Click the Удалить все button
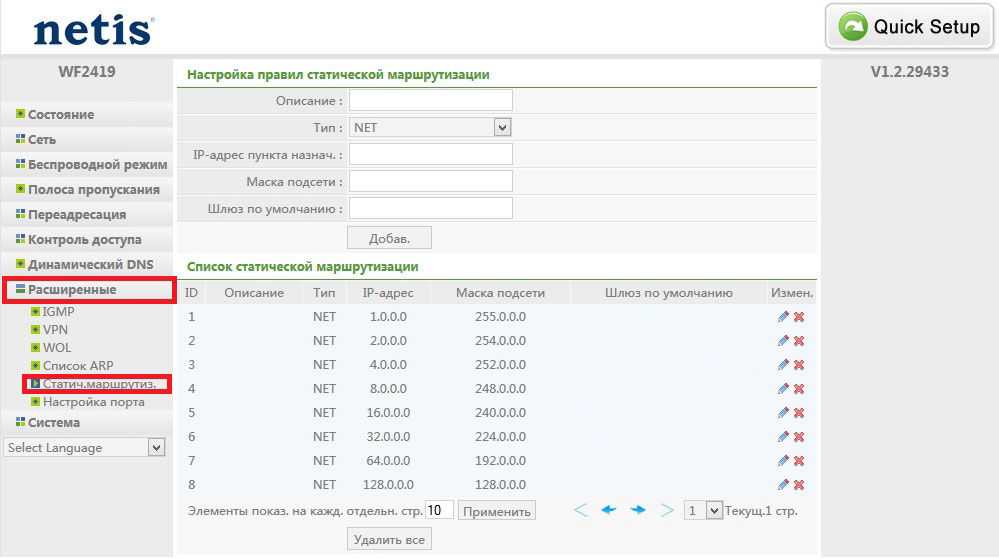Screen dimensions: 999x559 point(390,539)
